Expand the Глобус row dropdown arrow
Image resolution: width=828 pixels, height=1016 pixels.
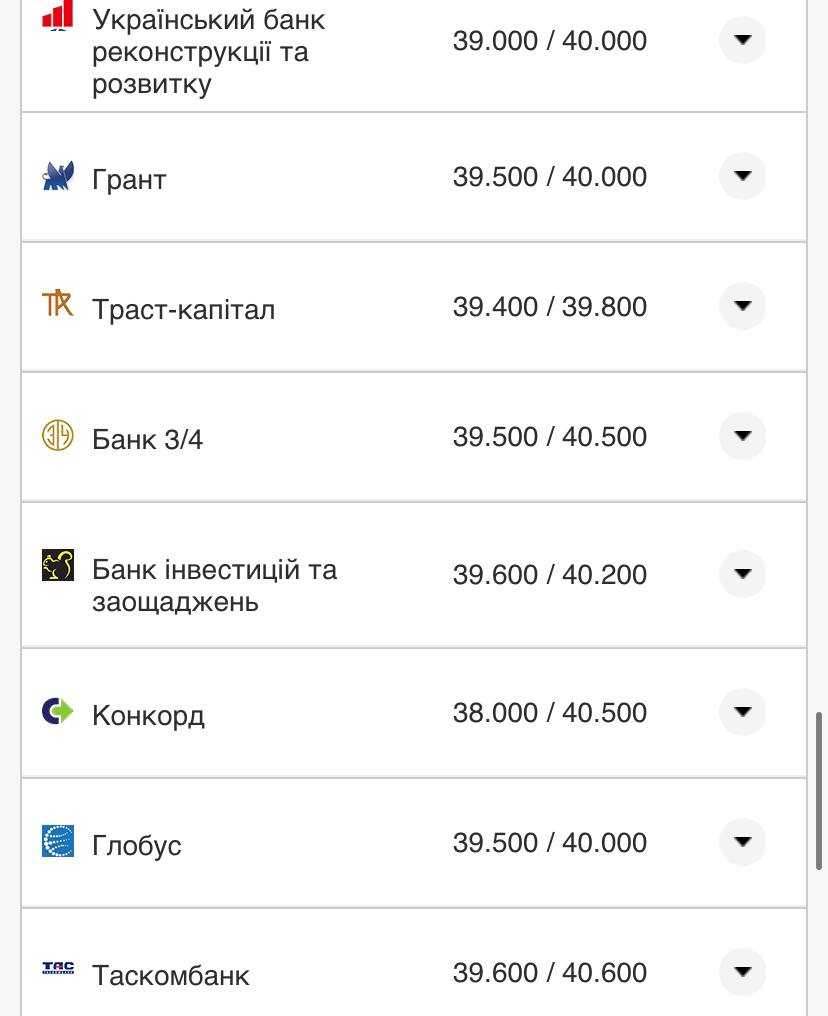coord(742,842)
